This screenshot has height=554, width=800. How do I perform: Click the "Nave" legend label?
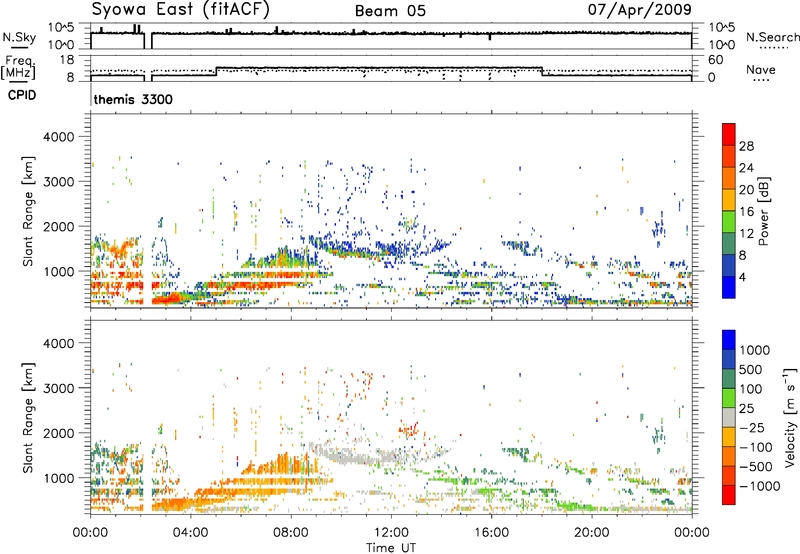[761, 70]
